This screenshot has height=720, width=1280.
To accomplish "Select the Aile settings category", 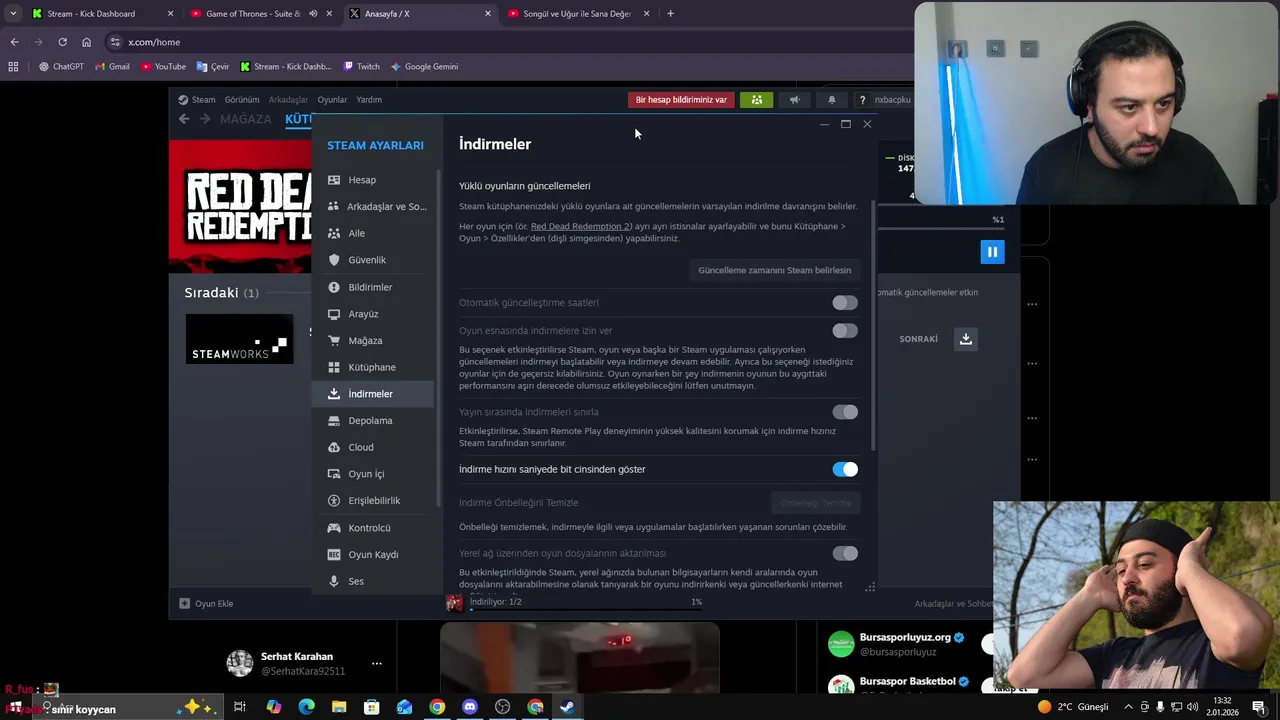I will pyautogui.click(x=373, y=233).
